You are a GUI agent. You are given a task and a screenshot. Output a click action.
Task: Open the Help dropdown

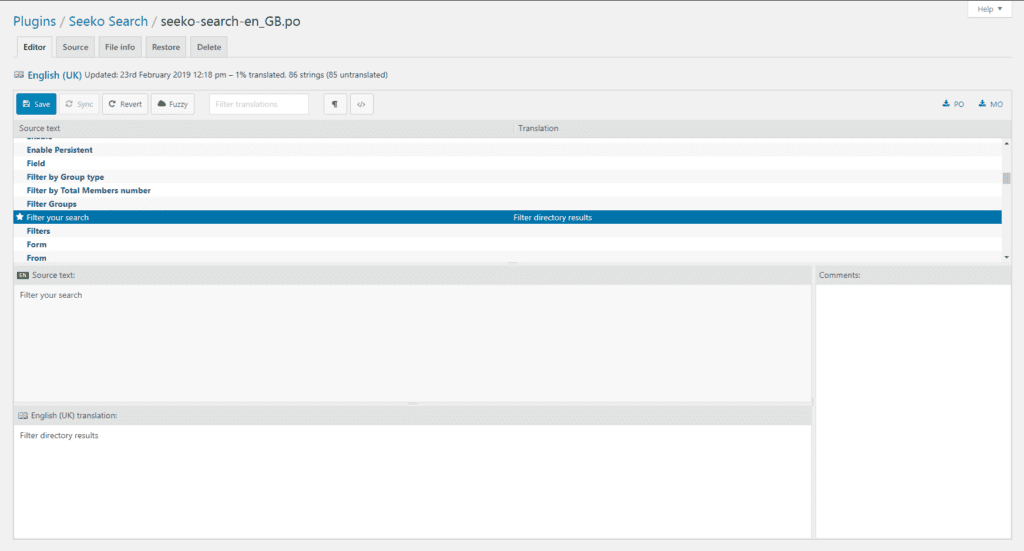pyautogui.click(x=989, y=9)
